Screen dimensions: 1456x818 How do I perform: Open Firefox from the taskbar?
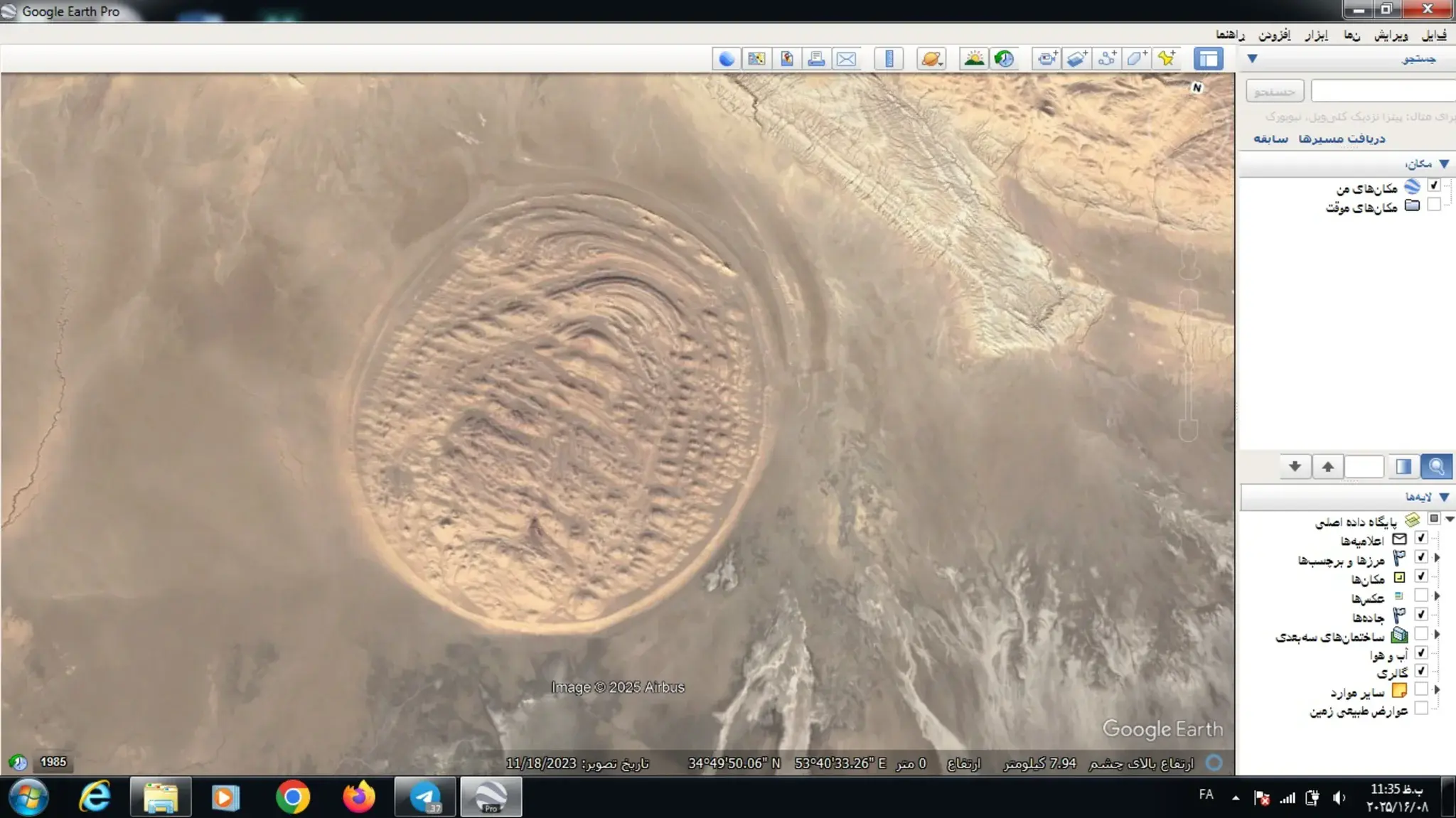point(359,797)
